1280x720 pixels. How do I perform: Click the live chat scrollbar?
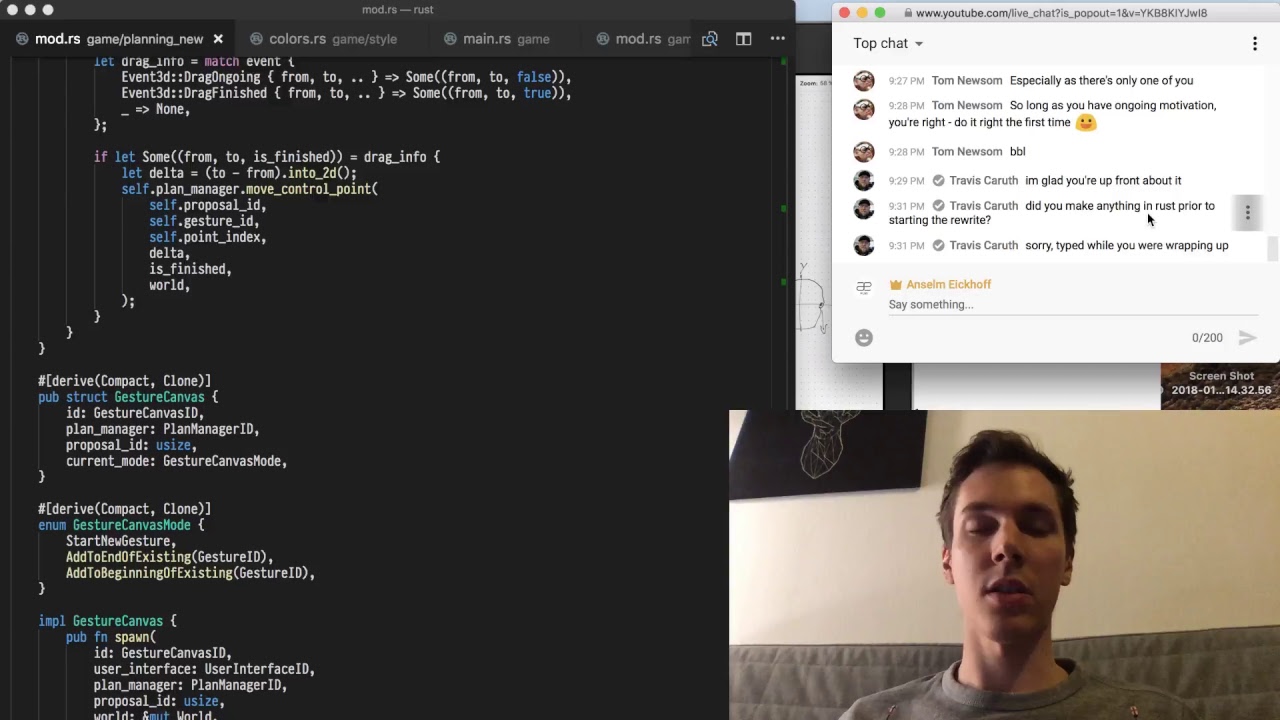tap(1273, 248)
